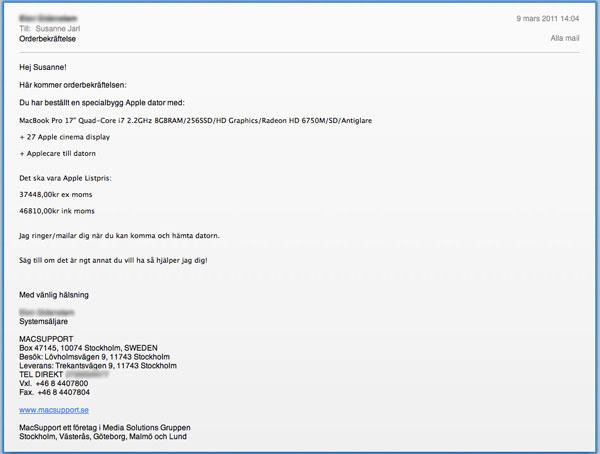Click the line 'Här kommer orderbekräftelsen:'
This screenshot has width=600, height=454.
73,85
